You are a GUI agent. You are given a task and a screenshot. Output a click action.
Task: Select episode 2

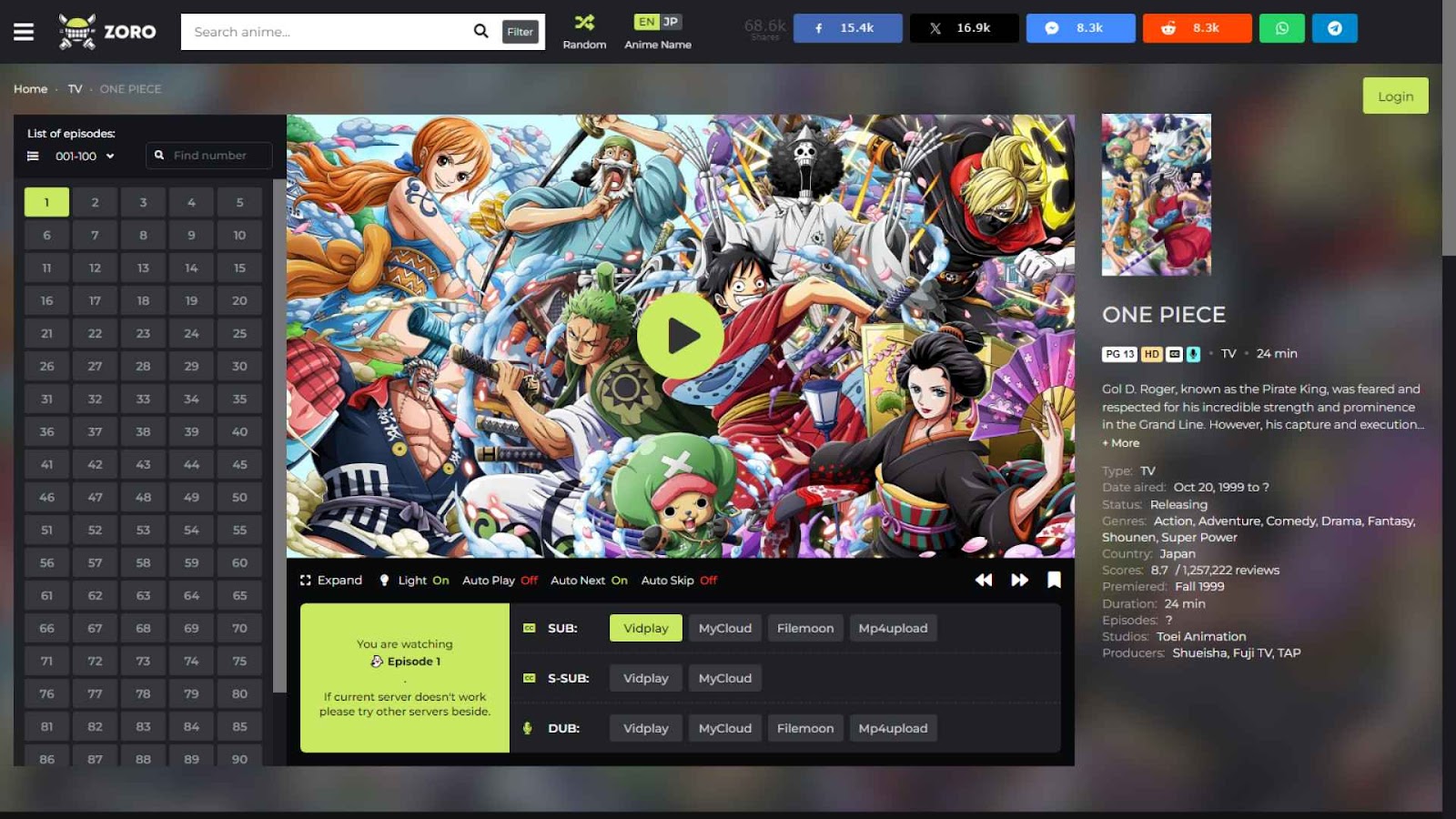(95, 202)
